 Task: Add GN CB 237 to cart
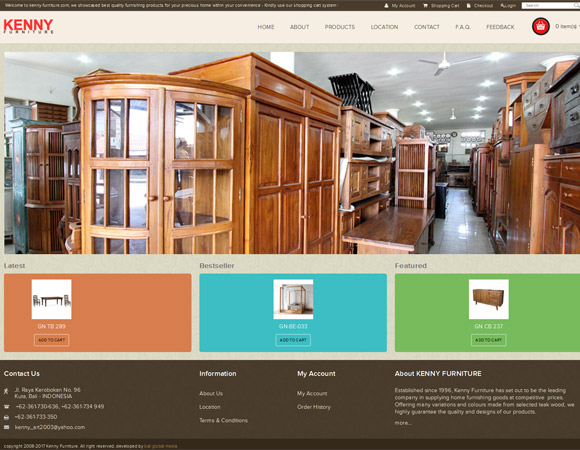489,340
